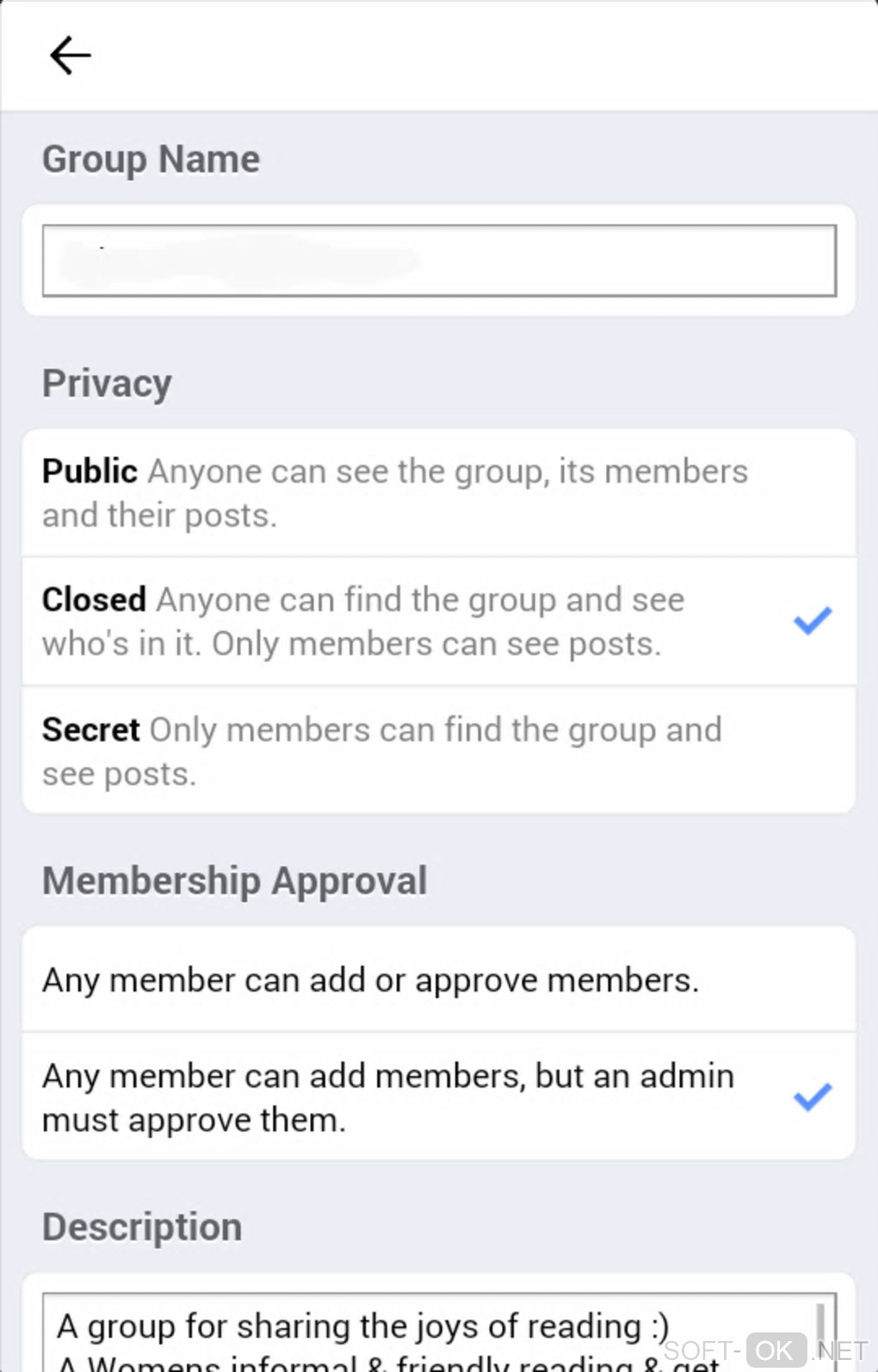The height and width of the screenshot is (1372, 878).
Task: Click the bold "Secret" label
Action: [90, 730]
